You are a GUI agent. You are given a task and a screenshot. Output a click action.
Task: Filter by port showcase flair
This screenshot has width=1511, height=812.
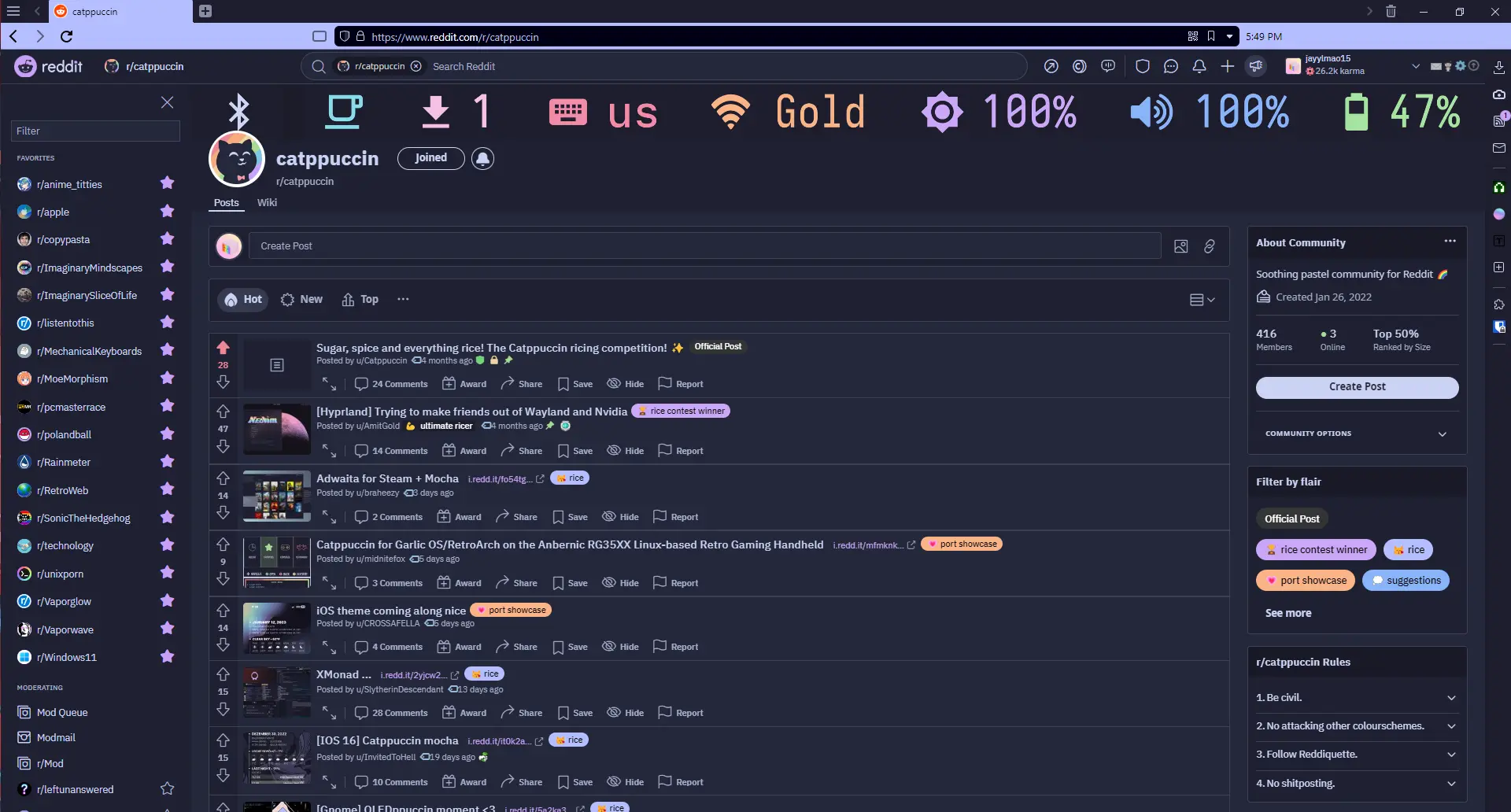[1306, 581]
